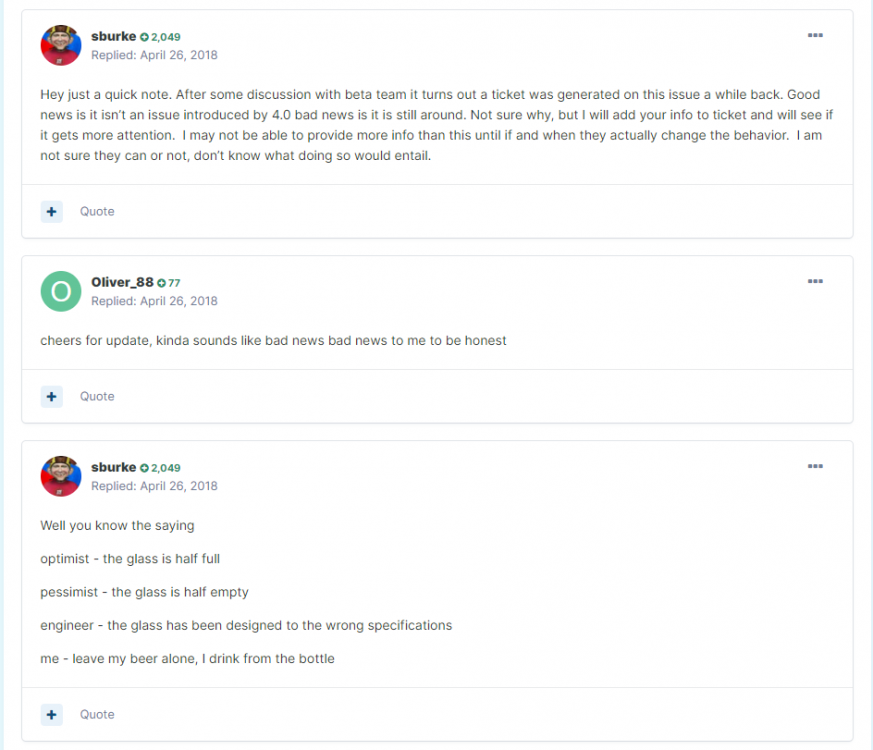Click the multiquote plus icon on the first post
Viewport: 873px width, 750px height.
point(51,211)
